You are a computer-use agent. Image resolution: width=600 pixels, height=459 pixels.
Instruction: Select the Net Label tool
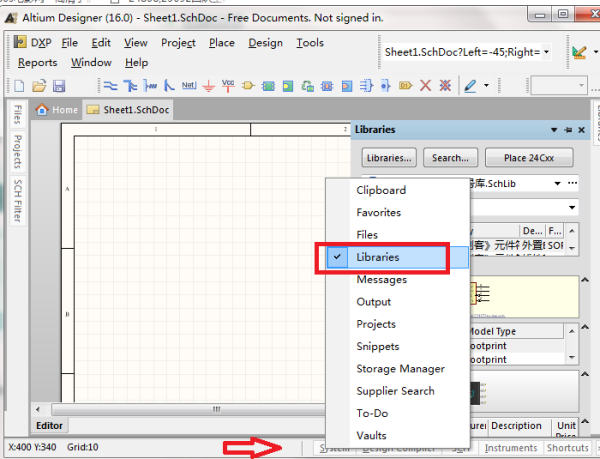(x=188, y=86)
